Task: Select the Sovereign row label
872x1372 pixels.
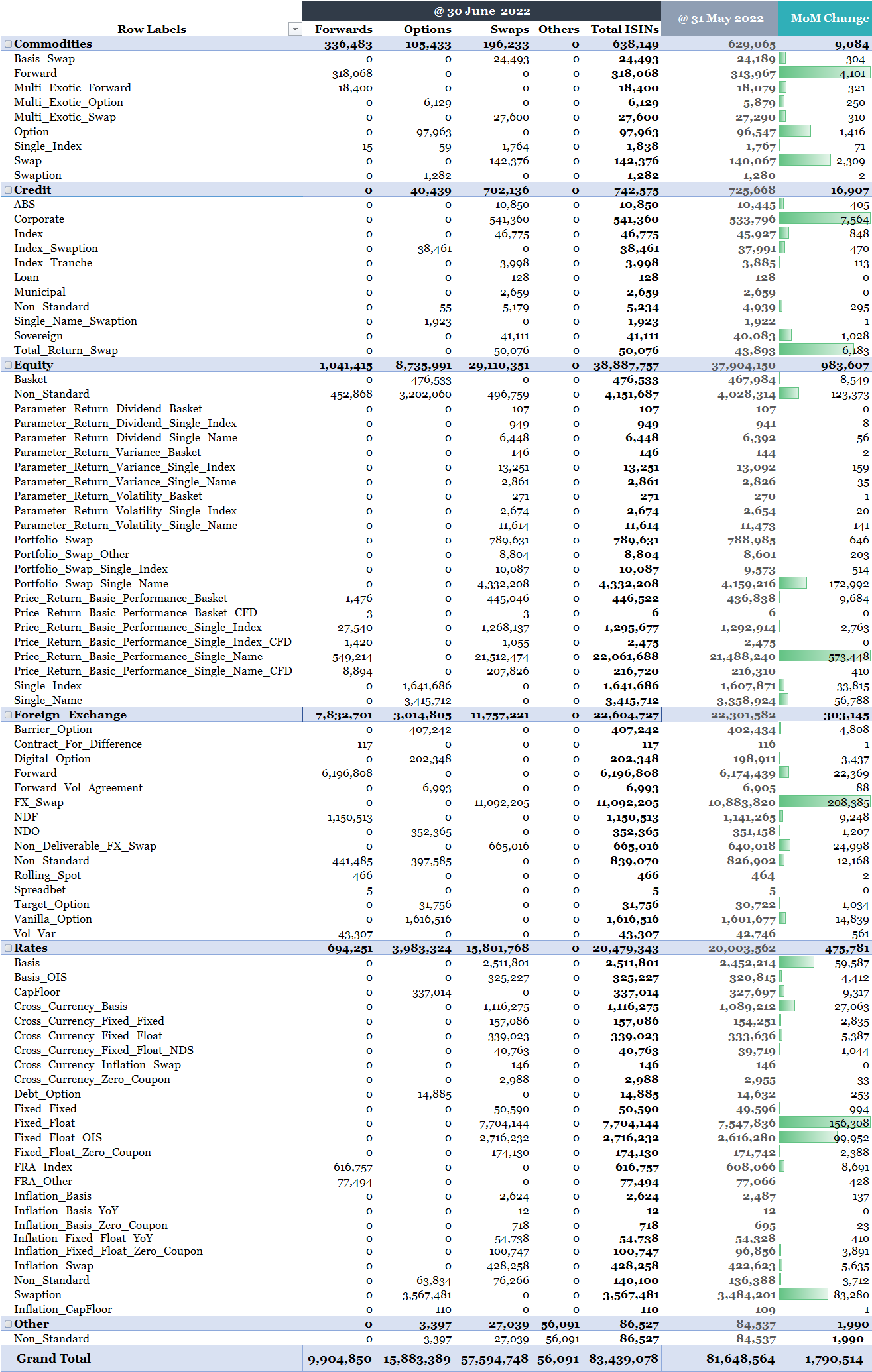Action: (38, 335)
